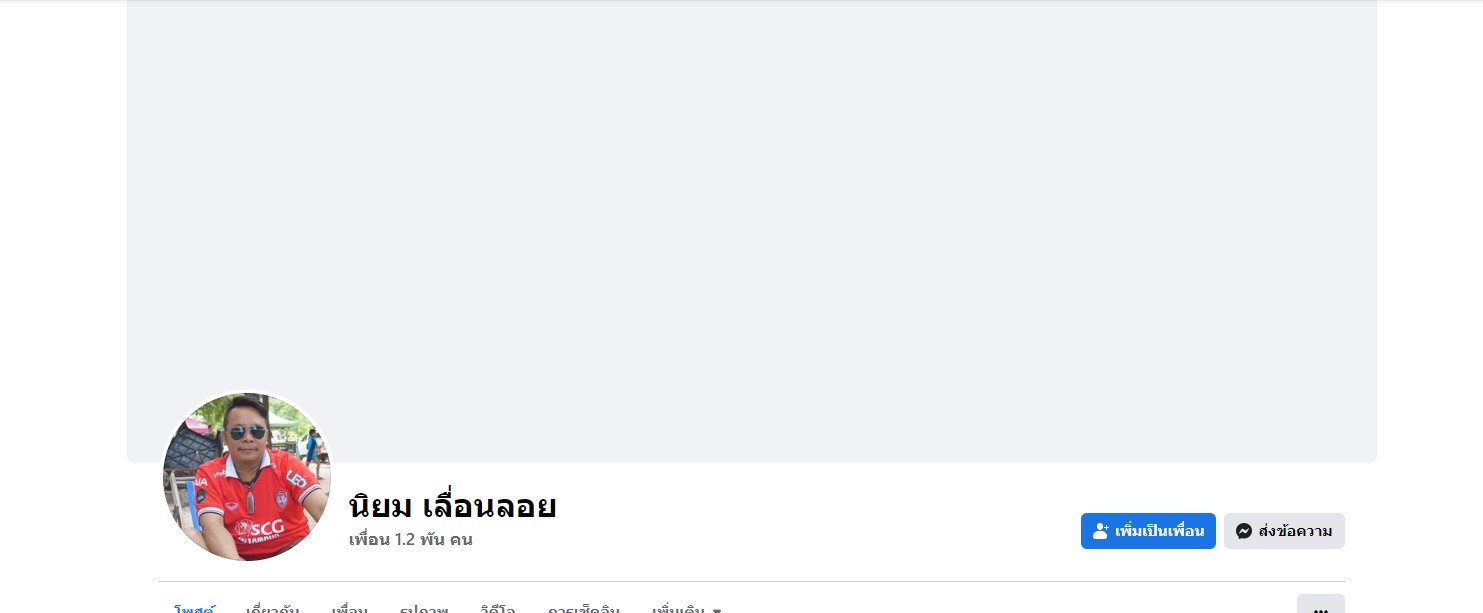Click the add-person icon in the blue button
This screenshot has height=613, width=1483.
[1101, 531]
